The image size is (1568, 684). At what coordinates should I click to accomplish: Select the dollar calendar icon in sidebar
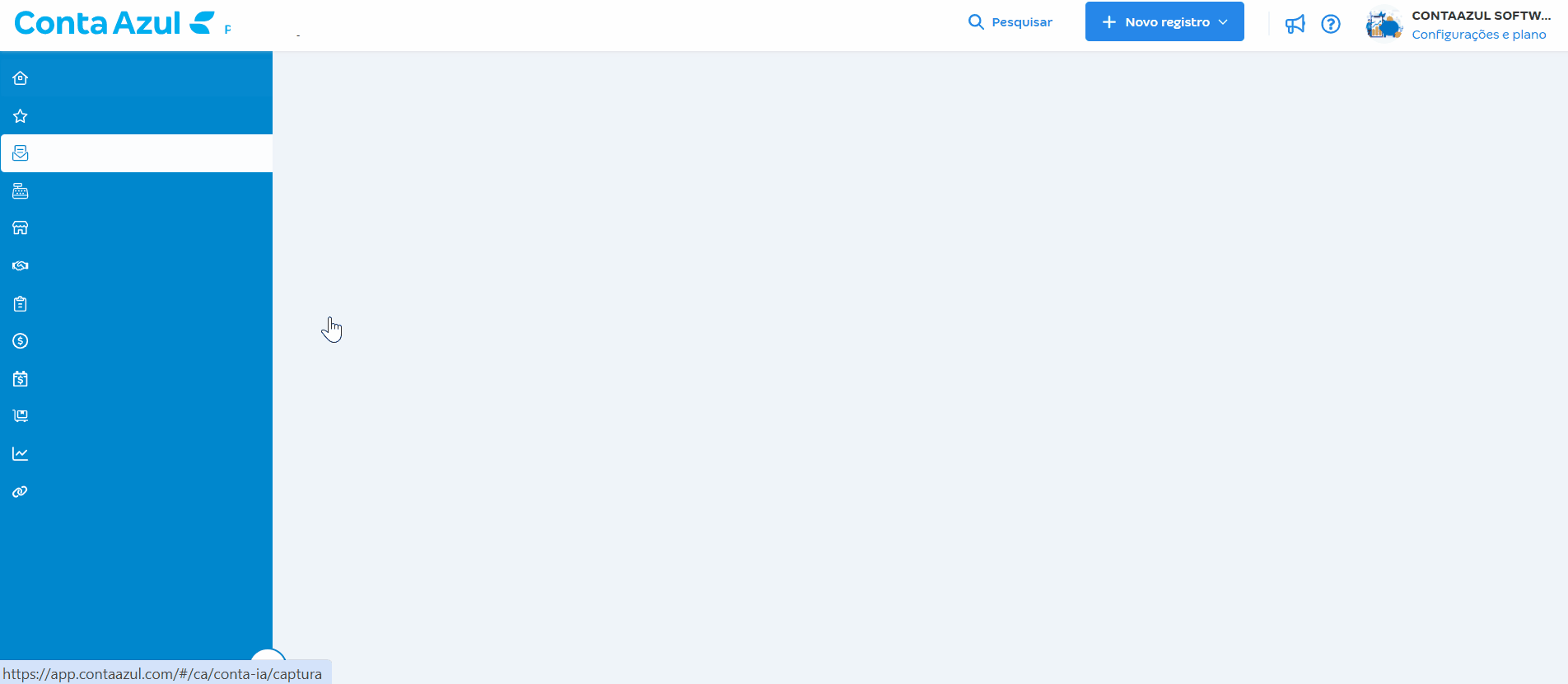pyautogui.click(x=21, y=379)
